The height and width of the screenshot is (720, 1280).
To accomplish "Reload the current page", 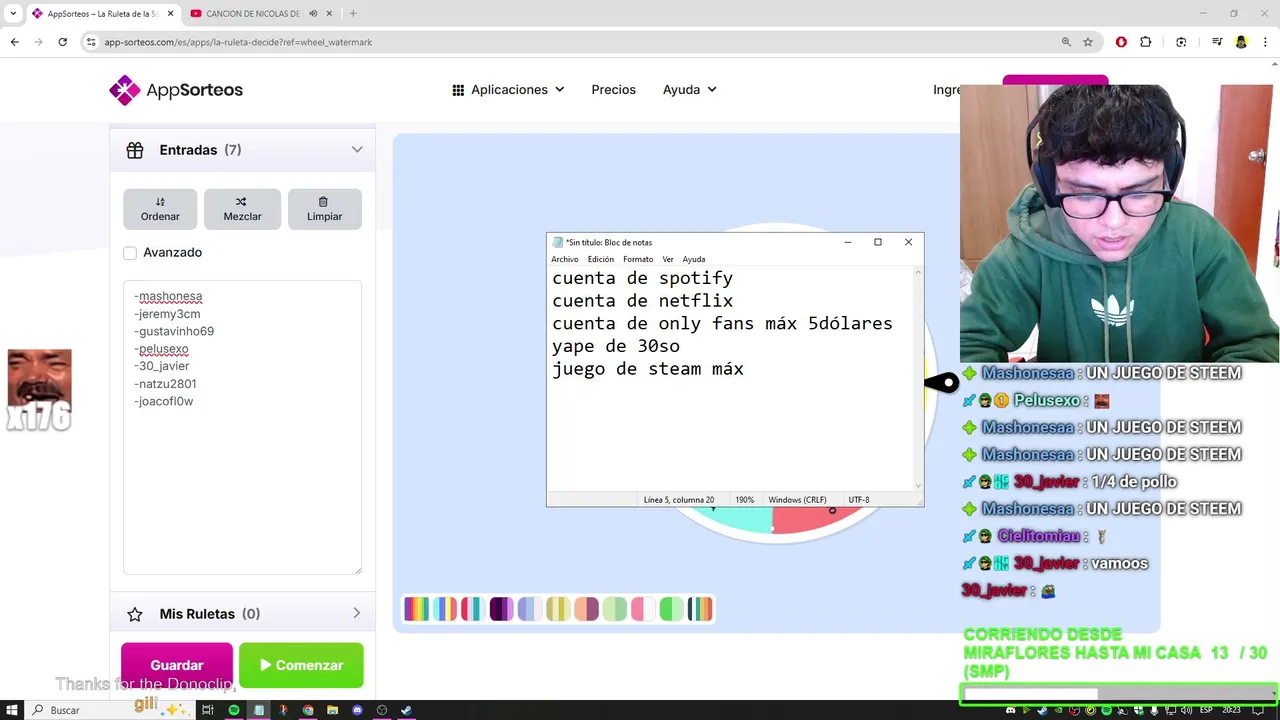I will (62, 42).
